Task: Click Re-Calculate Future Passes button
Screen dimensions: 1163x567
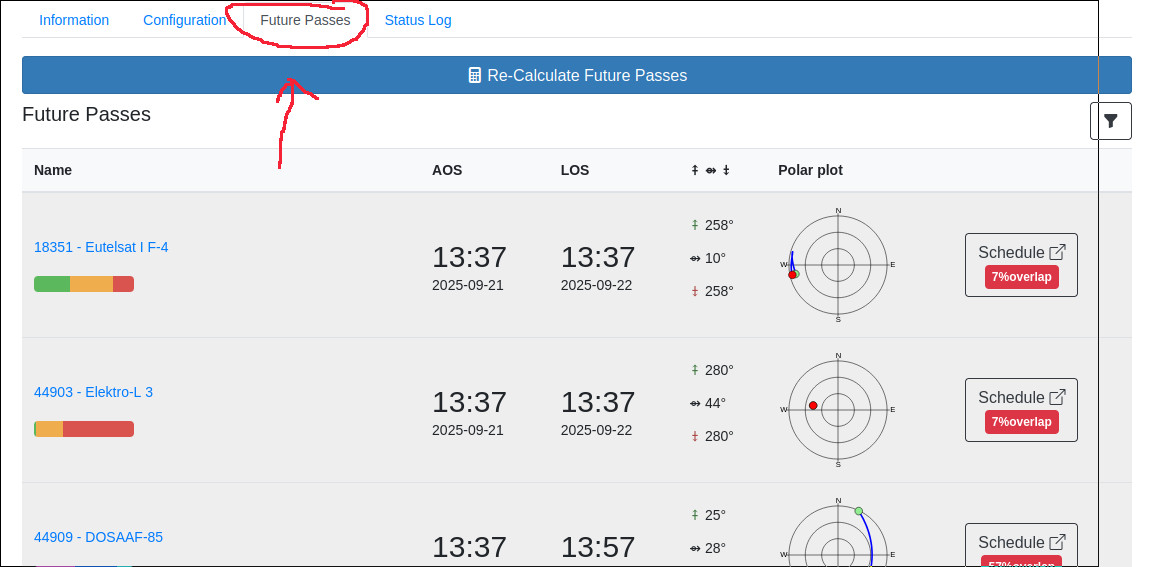Action: pos(577,75)
